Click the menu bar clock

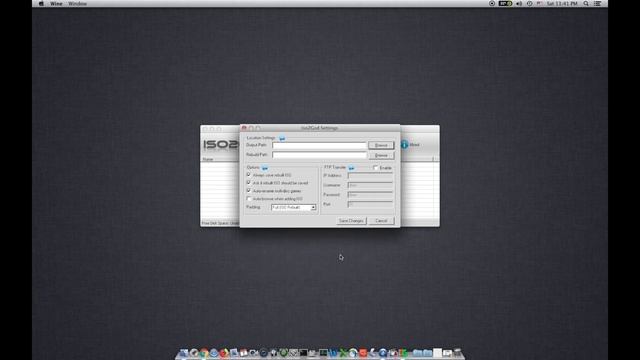(562, 4)
